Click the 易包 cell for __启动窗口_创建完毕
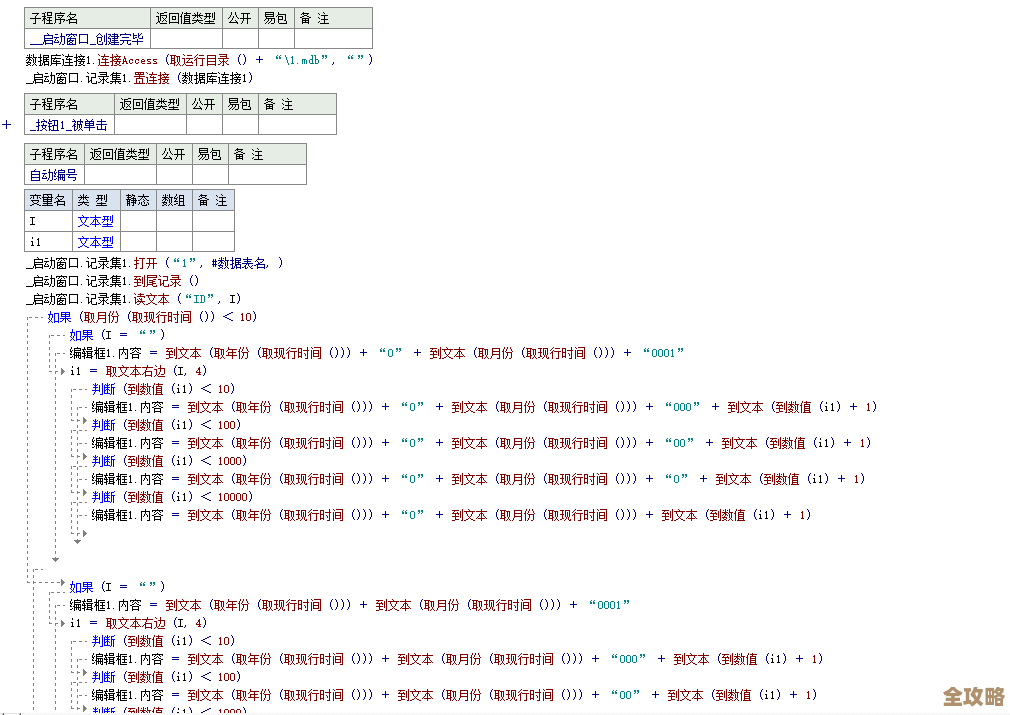Viewport: 1010px width, 715px height. click(x=275, y=39)
